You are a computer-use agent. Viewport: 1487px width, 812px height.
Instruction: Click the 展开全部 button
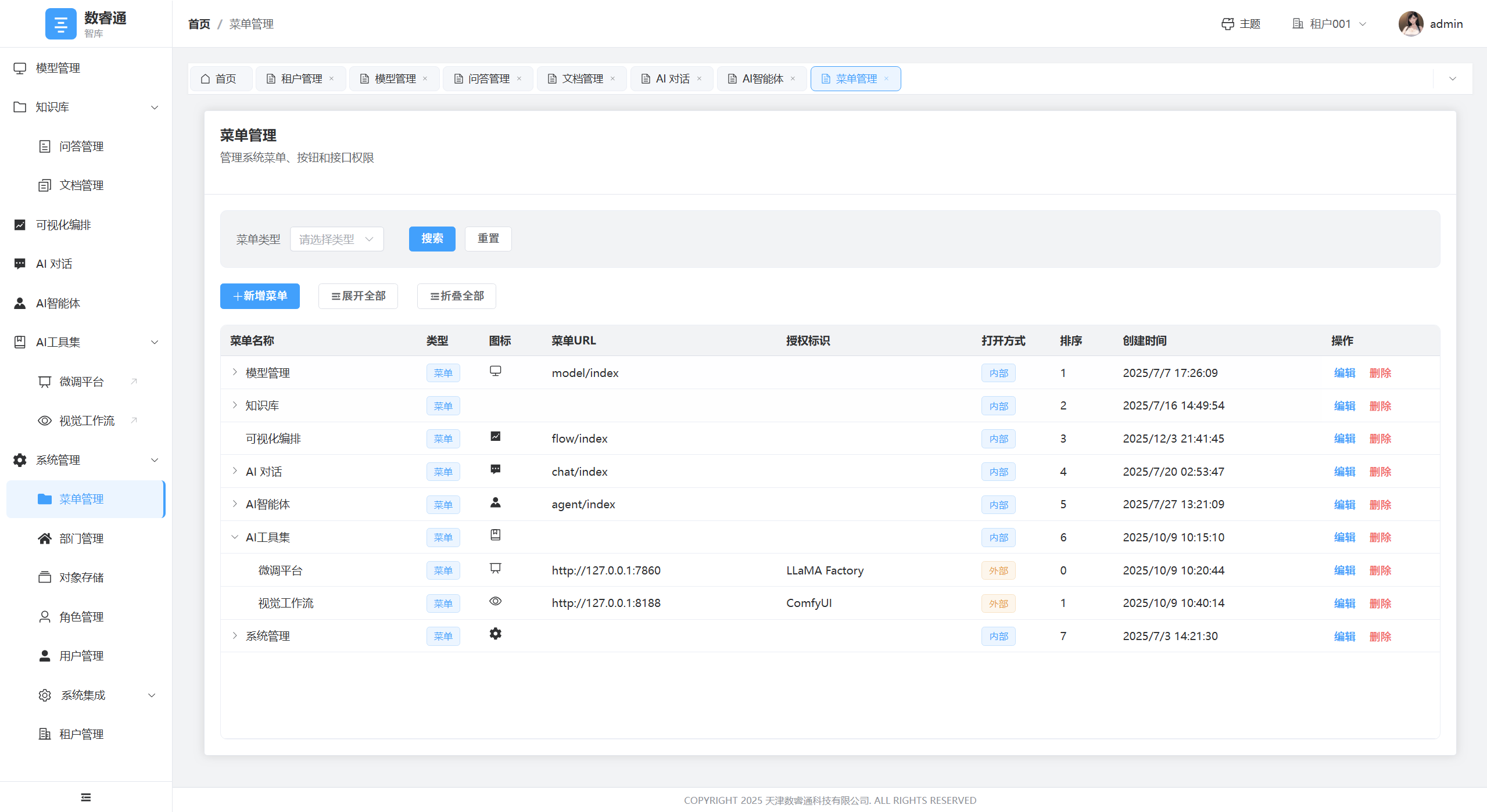(x=358, y=296)
